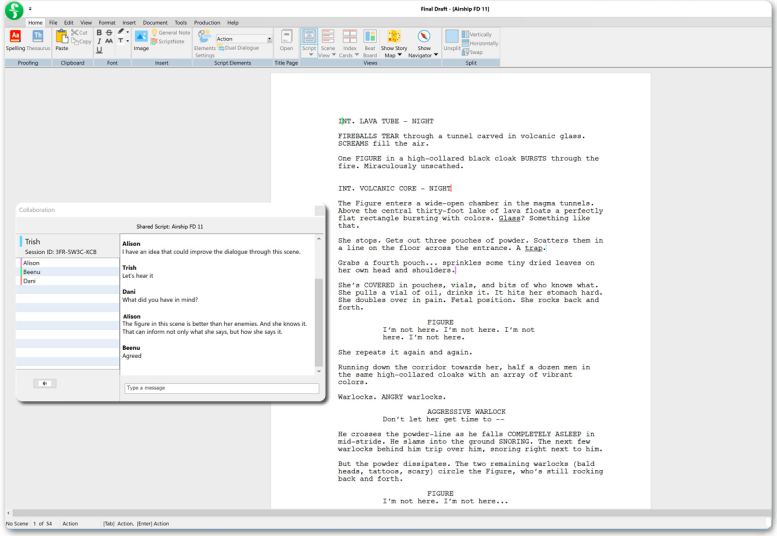Click the Cut scissors button
This screenshot has height=536, width=777.
click(79, 33)
